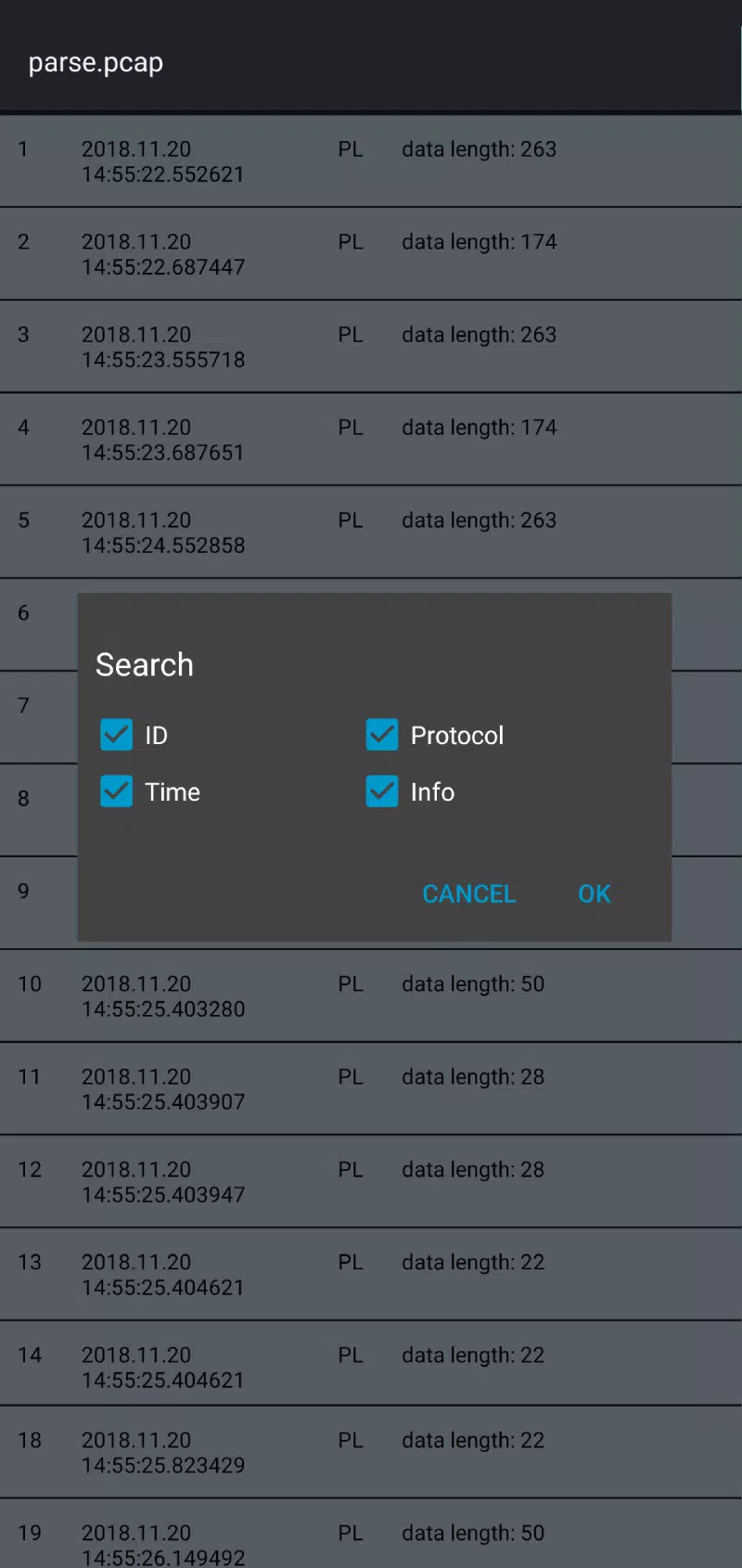Select packet 5 at 14:55:24.552858
The image size is (742, 1568).
coord(371,533)
